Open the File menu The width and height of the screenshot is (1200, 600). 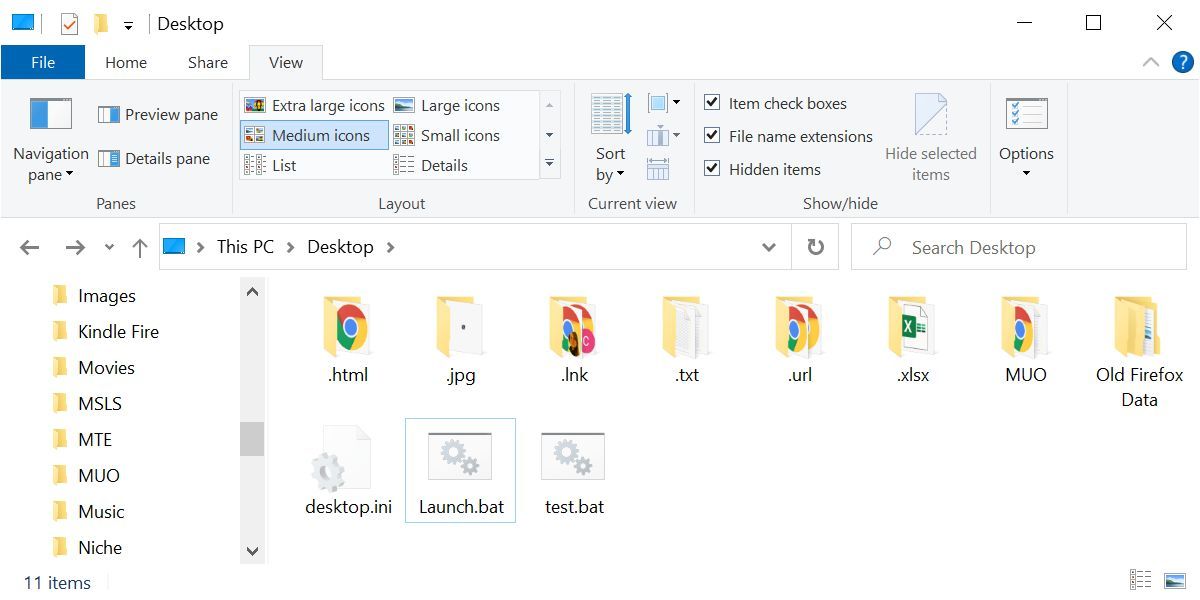pyautogui.click(x=43, y=61)
